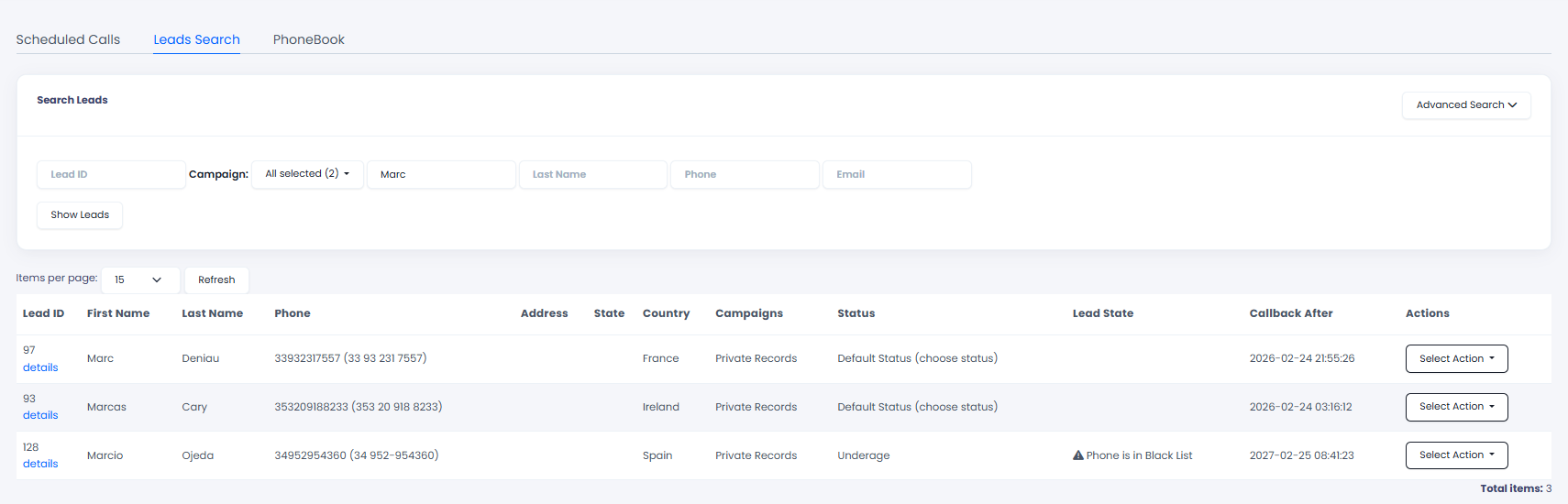Image resolution: width=1568 pixels, height=504 pixels.
Task: Open details for lead 97
Action: coord(40,367)
